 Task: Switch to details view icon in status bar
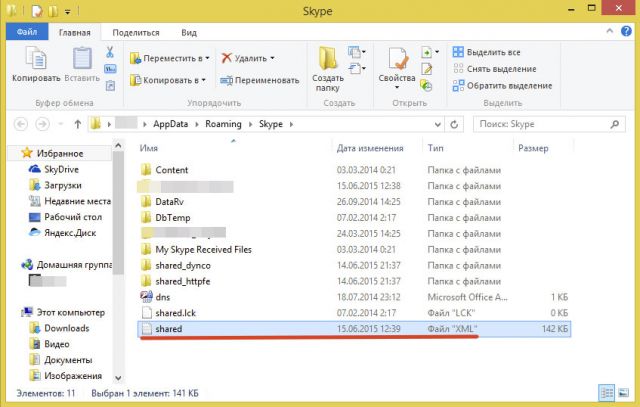click(x=607, y=393)
